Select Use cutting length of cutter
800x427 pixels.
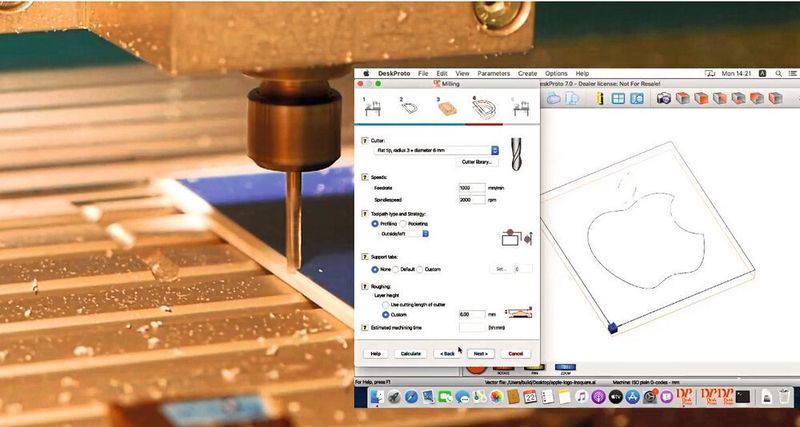[386, 305]
